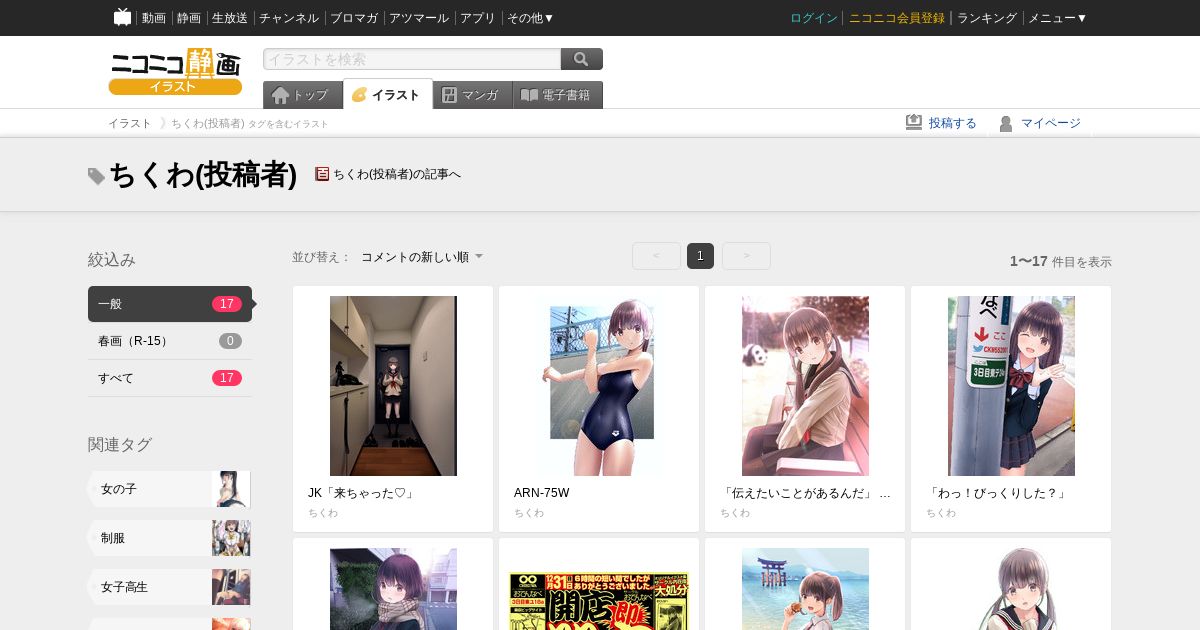This screenshot has height=630, width=1200.
Task: Expand the メニュー▼ dropdown
Action: [1058, 18]
